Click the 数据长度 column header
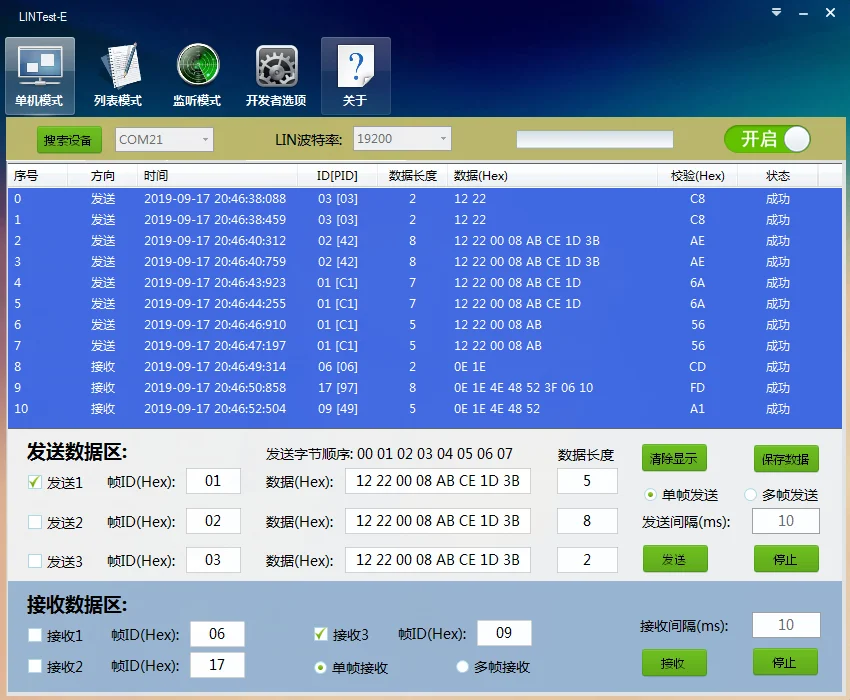The height and width of the screenshot is (700, 850). 413,175
